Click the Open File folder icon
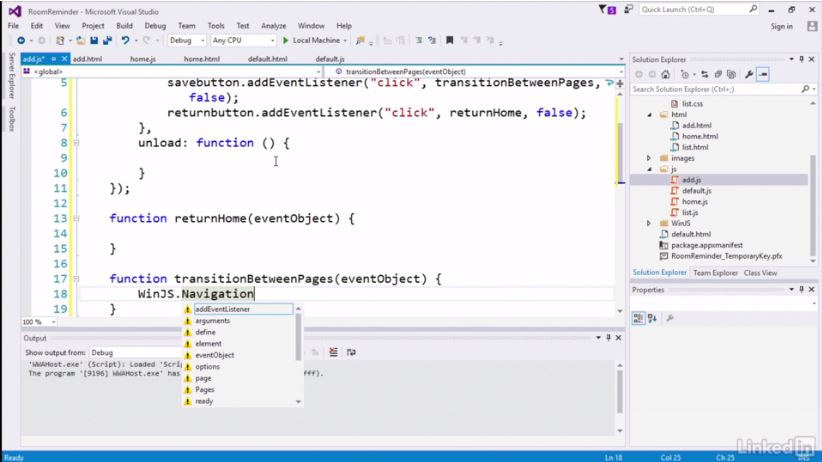 (x=81, y=40)
